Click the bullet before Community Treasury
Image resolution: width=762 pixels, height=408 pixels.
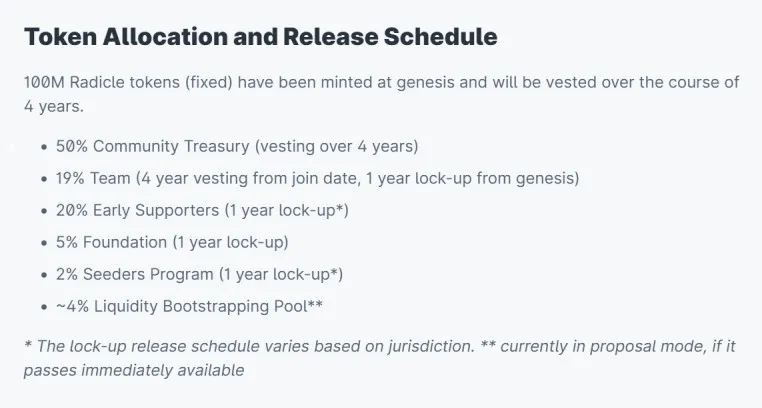pyautogui.click(x=45, y=147)
